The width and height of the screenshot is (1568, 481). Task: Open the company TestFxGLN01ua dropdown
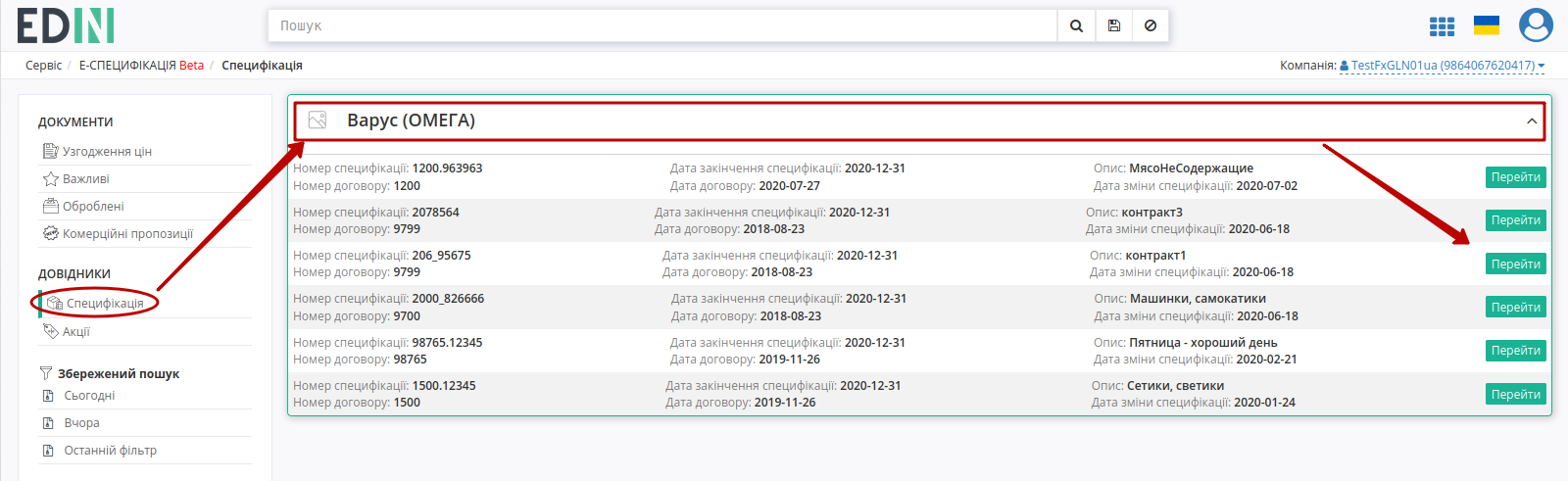pos(1443,66)
